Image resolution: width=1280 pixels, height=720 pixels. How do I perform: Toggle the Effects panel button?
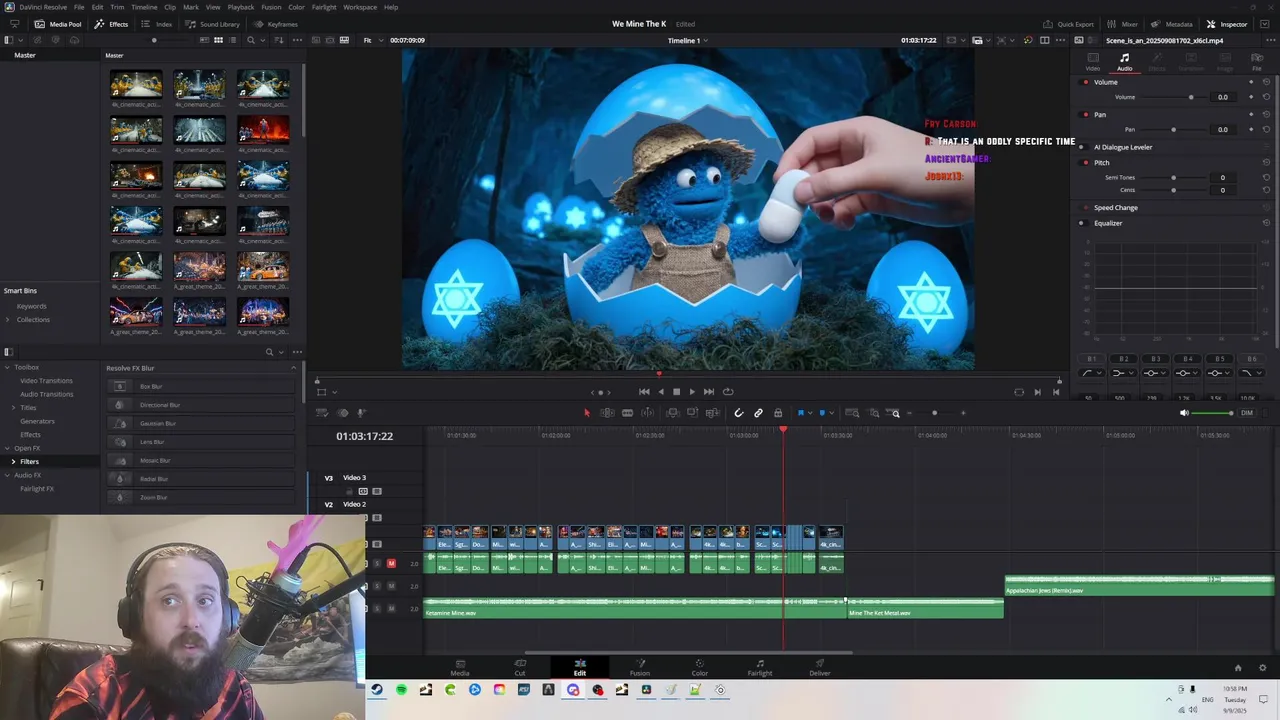(111, 24)
